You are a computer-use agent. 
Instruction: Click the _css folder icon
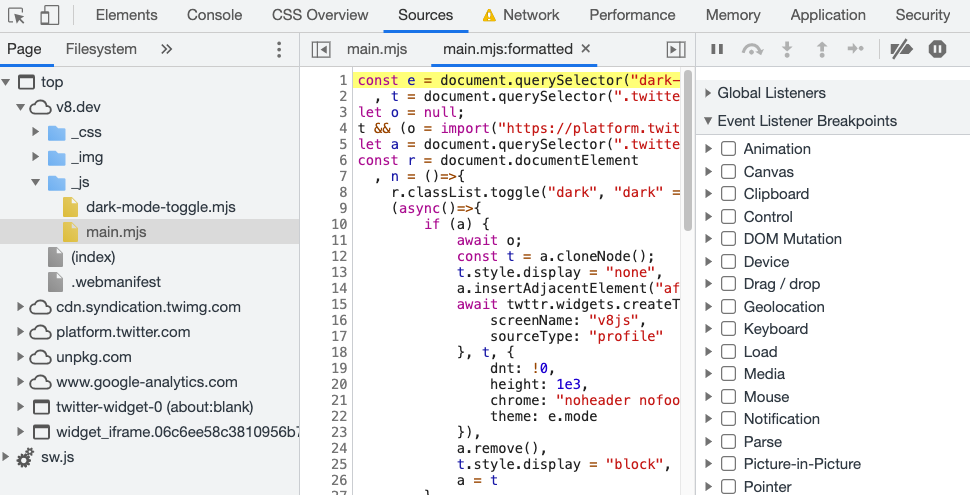click(x=57, y=132)
